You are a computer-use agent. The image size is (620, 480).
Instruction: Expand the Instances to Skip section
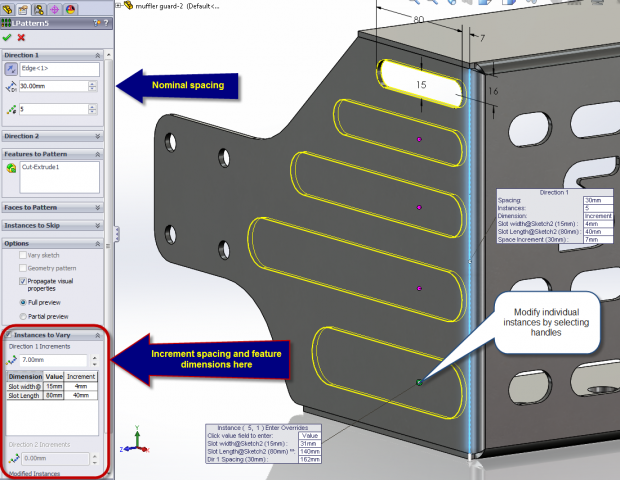(x=97, y=225)
